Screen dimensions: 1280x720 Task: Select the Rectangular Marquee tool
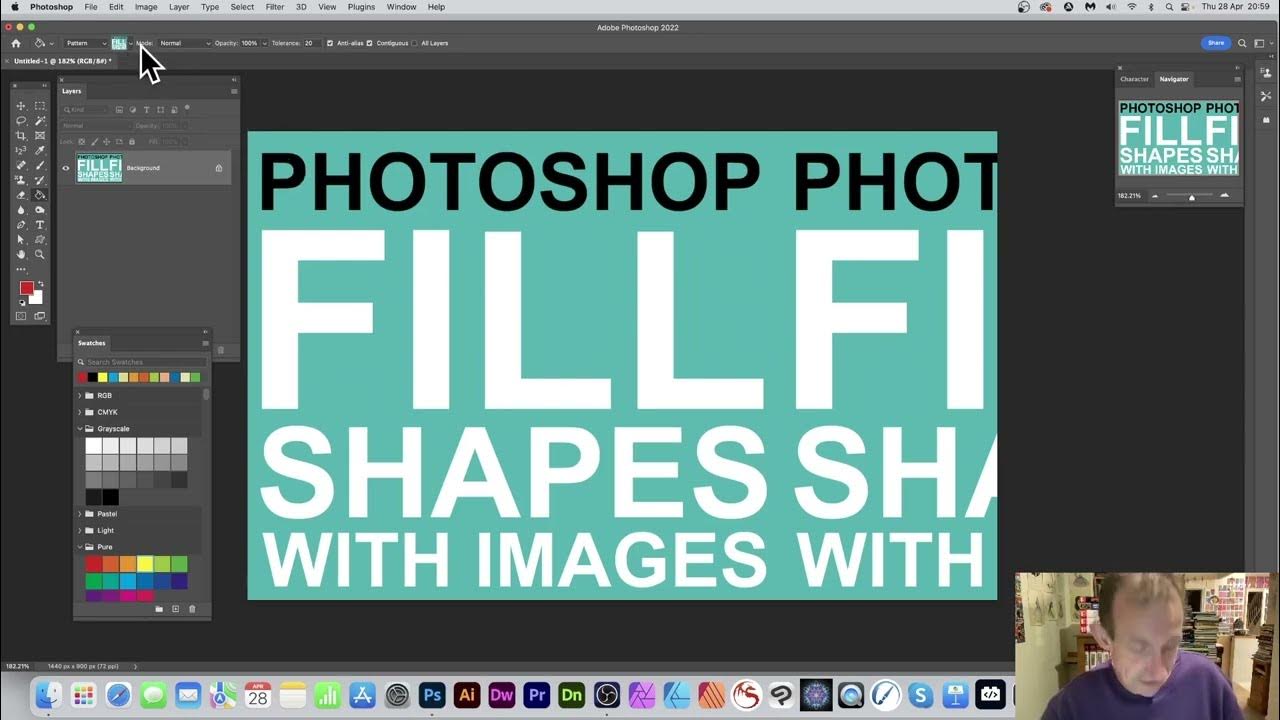coord(40,106)
